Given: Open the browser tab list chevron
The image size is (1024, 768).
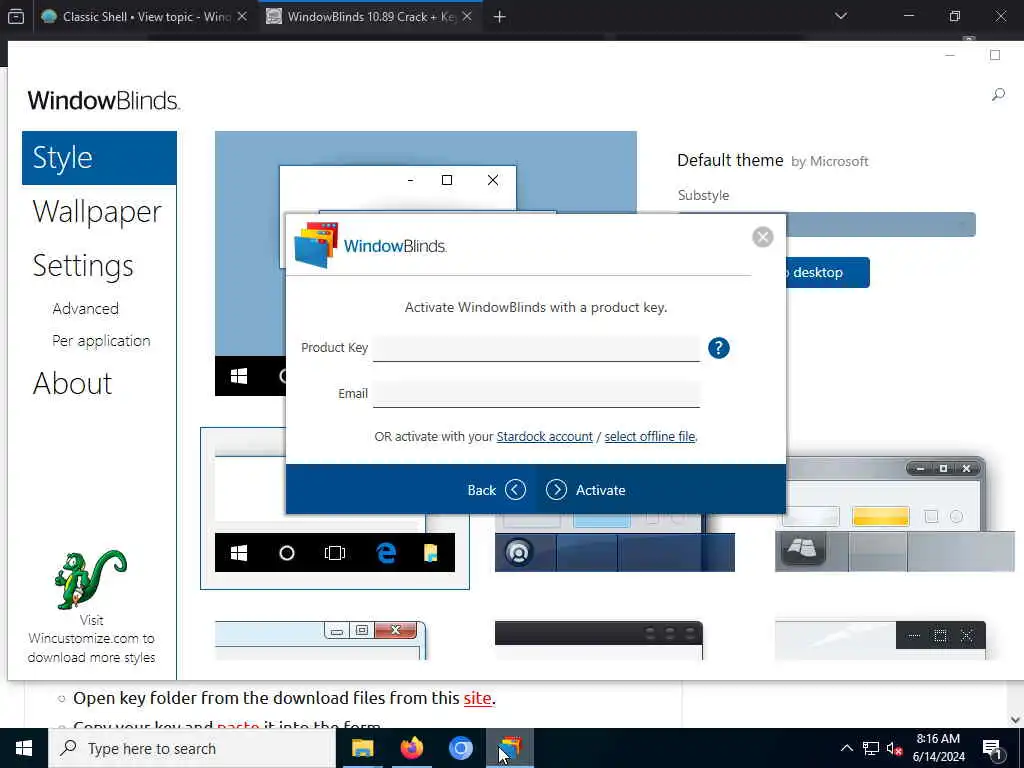Looking at the screenshot, I should click(x=840, y=16).
